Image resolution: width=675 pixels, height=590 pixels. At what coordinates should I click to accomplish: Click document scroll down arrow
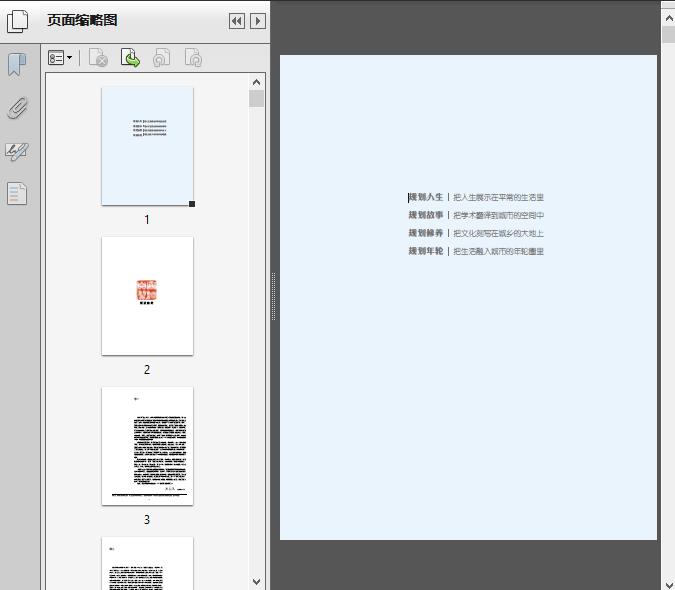(669, 584)
